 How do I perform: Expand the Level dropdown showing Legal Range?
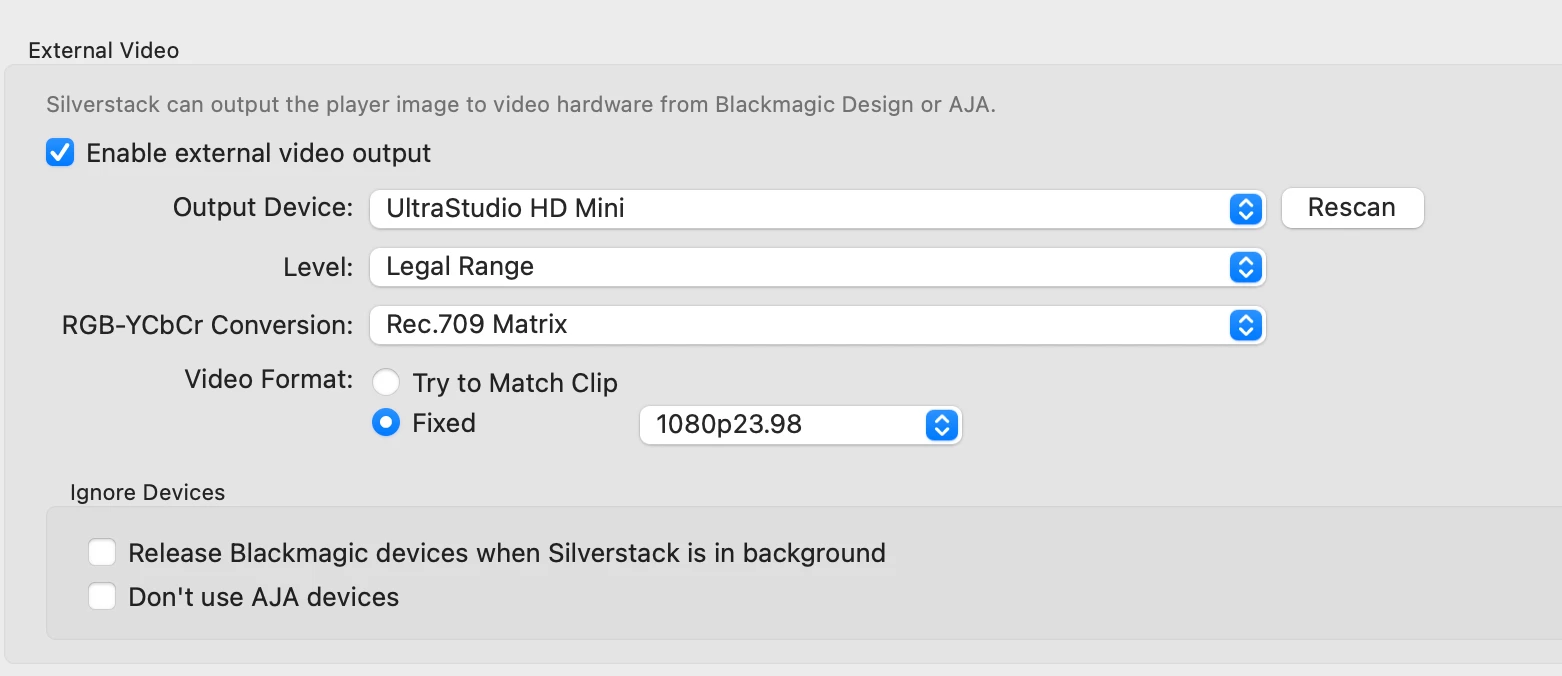point(800,267)
